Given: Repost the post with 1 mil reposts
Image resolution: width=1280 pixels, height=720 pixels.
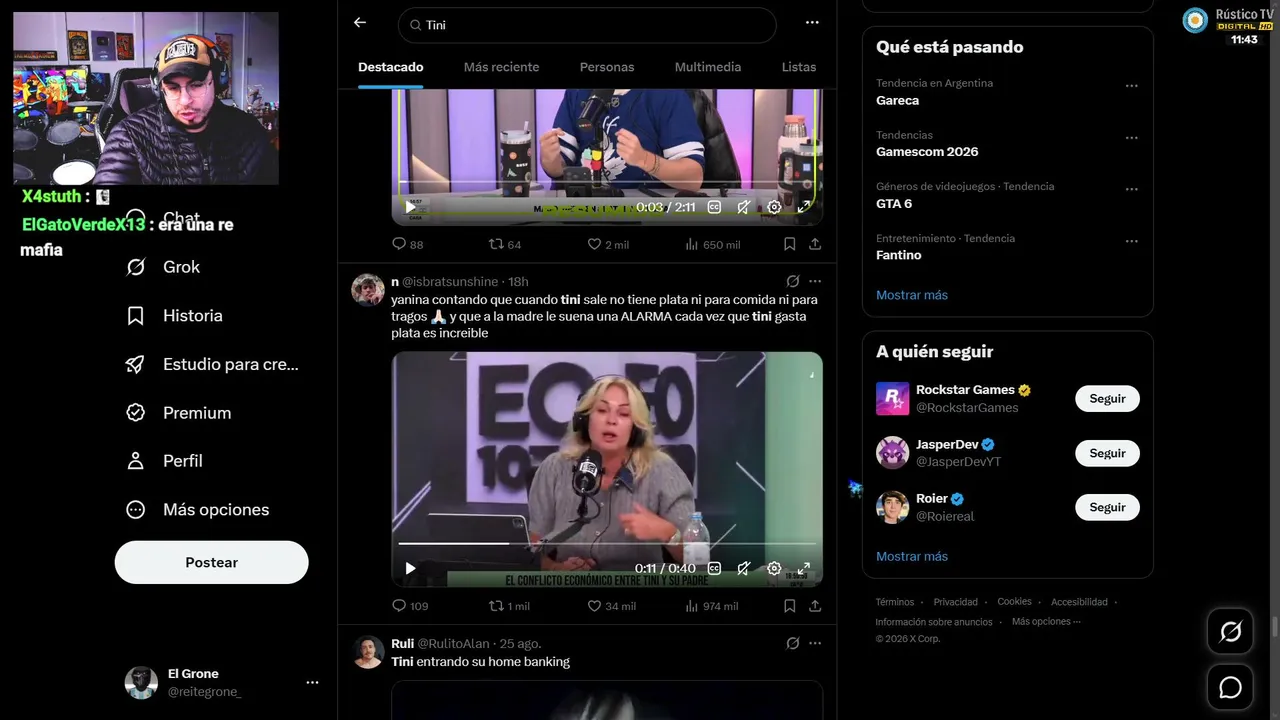Looking at the screenshot, I should click(509, 606).
